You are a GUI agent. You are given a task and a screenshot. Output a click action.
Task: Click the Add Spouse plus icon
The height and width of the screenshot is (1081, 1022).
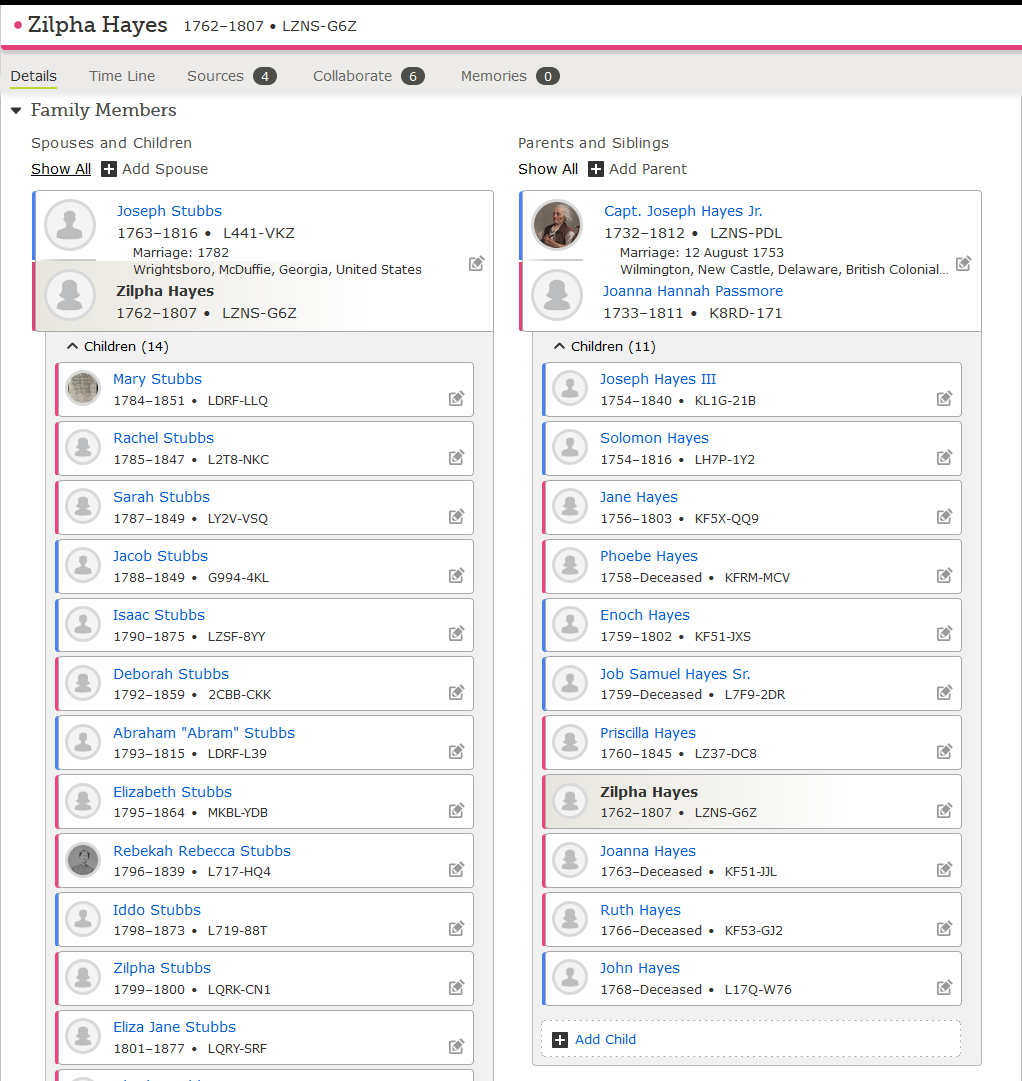[109, 169]
